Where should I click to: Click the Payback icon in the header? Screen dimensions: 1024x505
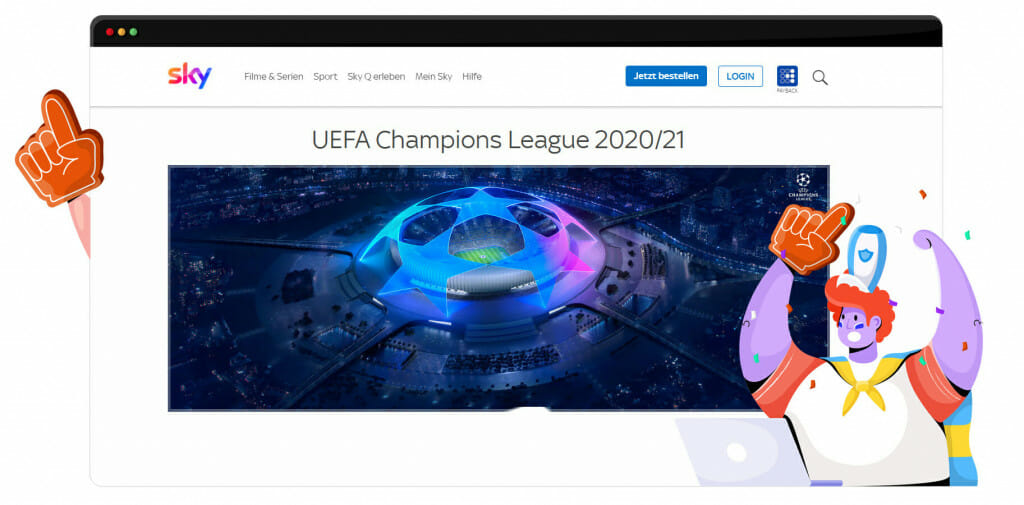point(787,78)
